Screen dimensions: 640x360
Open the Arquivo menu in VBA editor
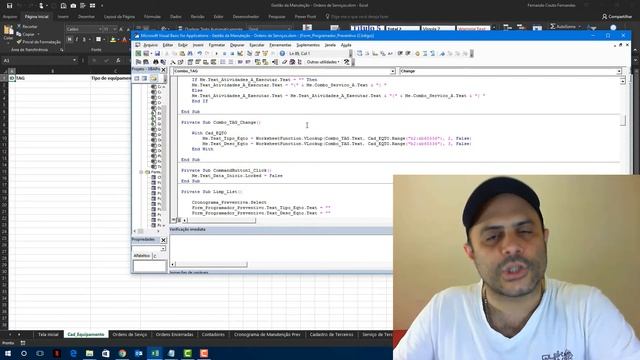click(150, 45)
